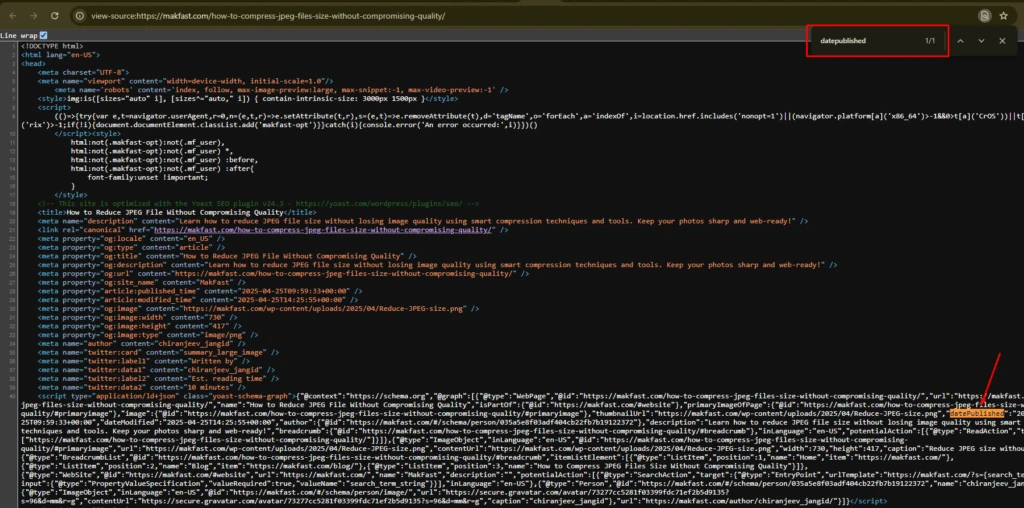Click the meta description line
This screenshot has height=508, width=1024.
pos(423,221)
